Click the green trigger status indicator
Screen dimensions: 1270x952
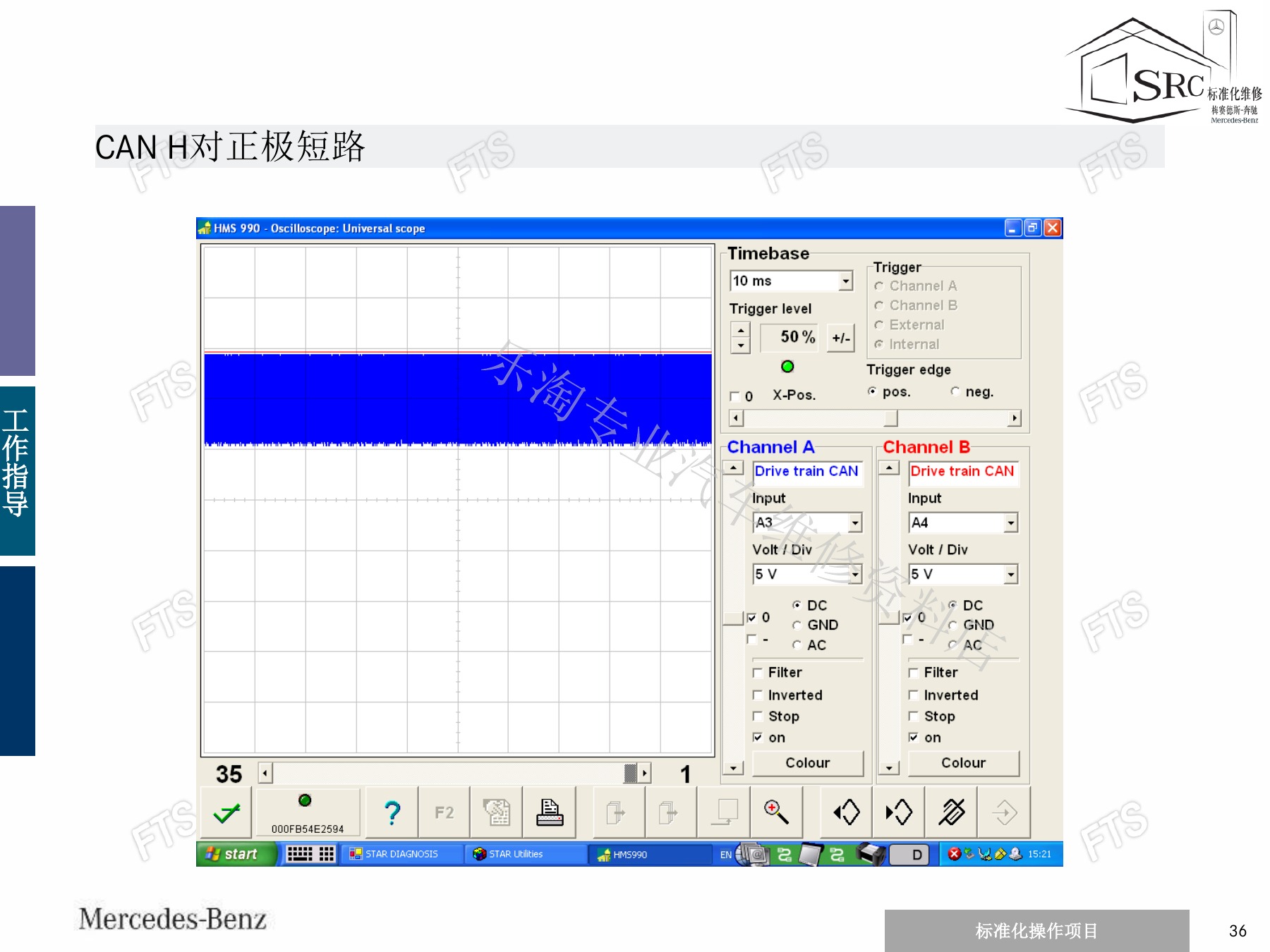coord(787,366)
